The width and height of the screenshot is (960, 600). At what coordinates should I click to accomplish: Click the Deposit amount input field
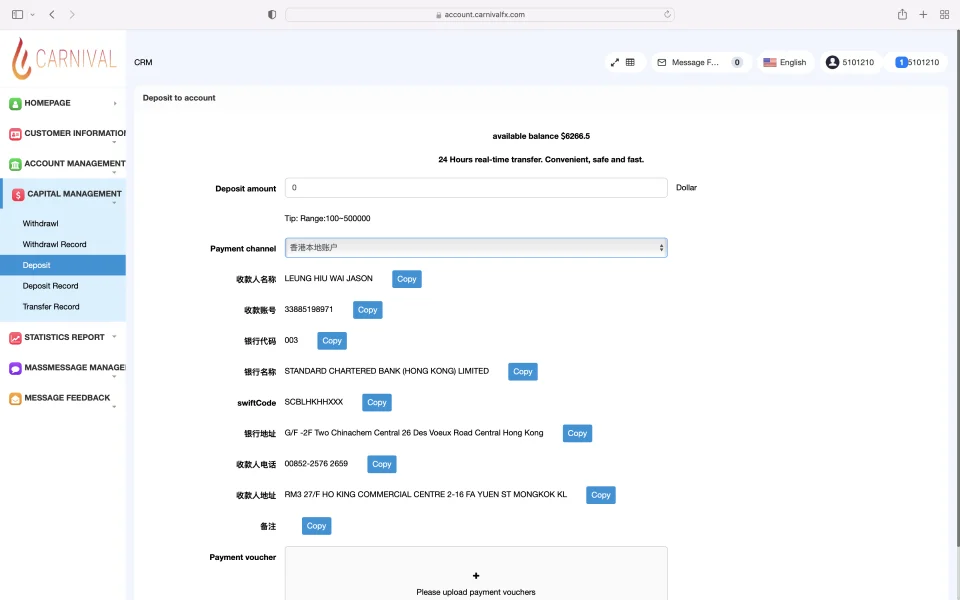click(x=476, y=188)
